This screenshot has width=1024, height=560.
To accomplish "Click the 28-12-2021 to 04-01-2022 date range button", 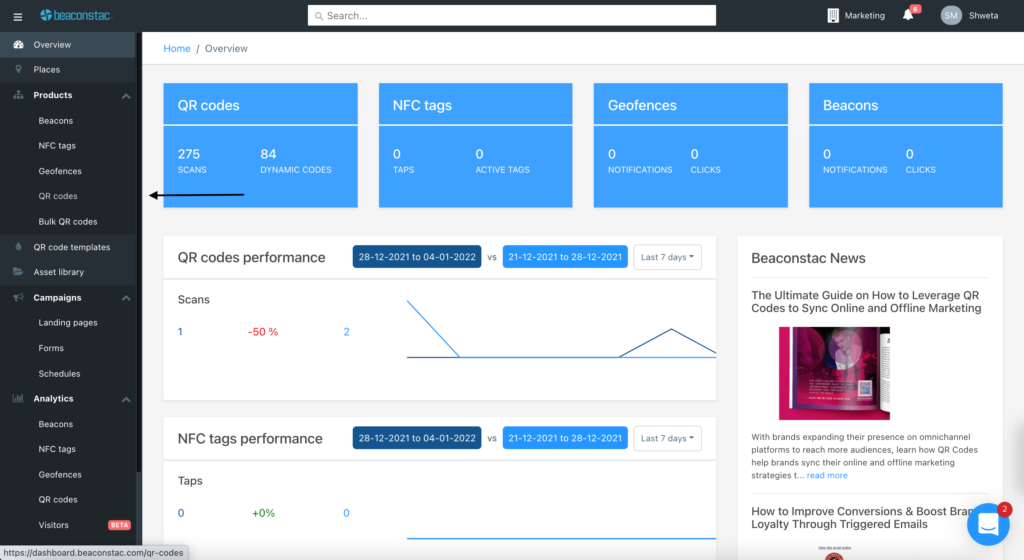I will [x=417, y=257].
